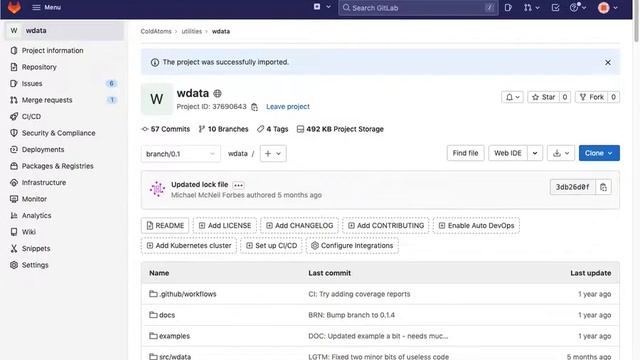Expand commit description ellipsis

pyautogui.click(x=238, y=185)
